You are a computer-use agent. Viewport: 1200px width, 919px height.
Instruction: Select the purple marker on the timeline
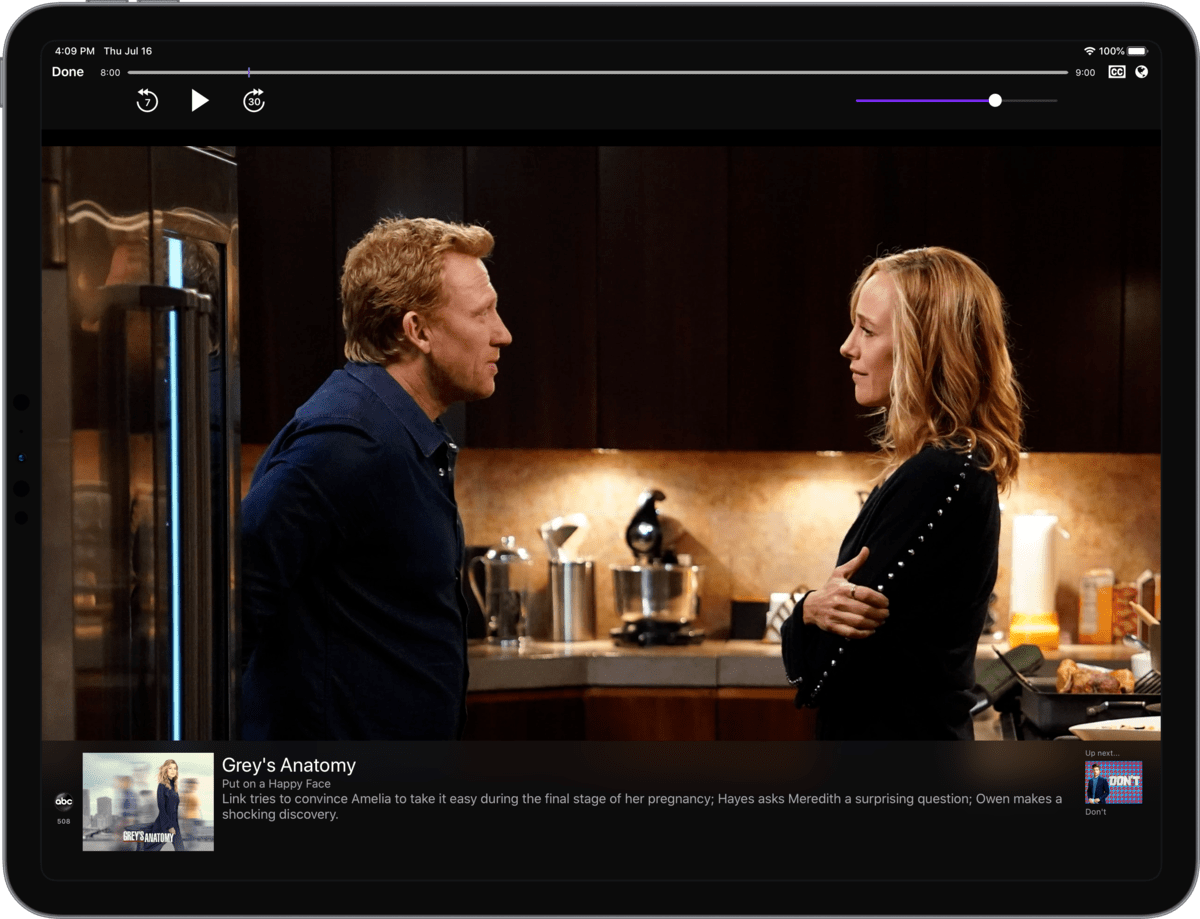coord(249,72)
